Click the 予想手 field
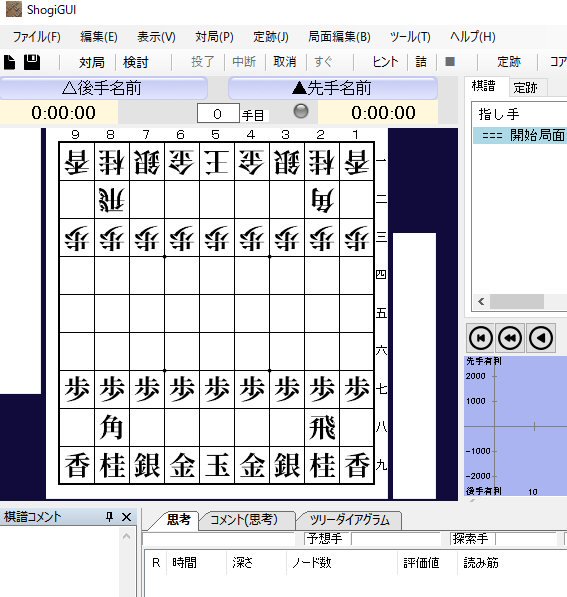The image size is (567, 597). (396, 539)
